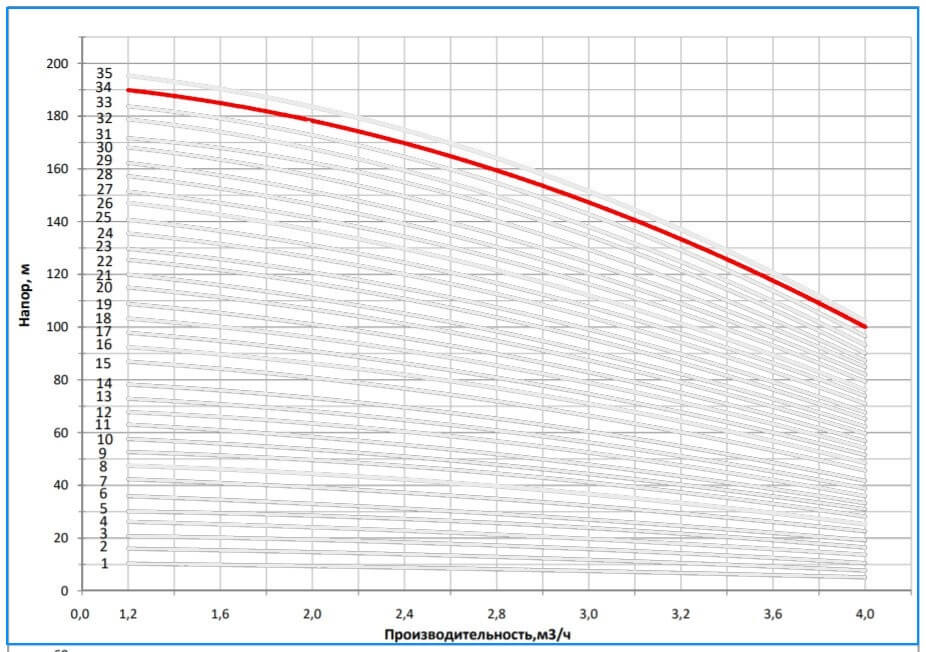Select the 1,2 tick on the horizontal axis
Image resolution: width=926 pixels, height=652 pixels.
click(127, 612)
